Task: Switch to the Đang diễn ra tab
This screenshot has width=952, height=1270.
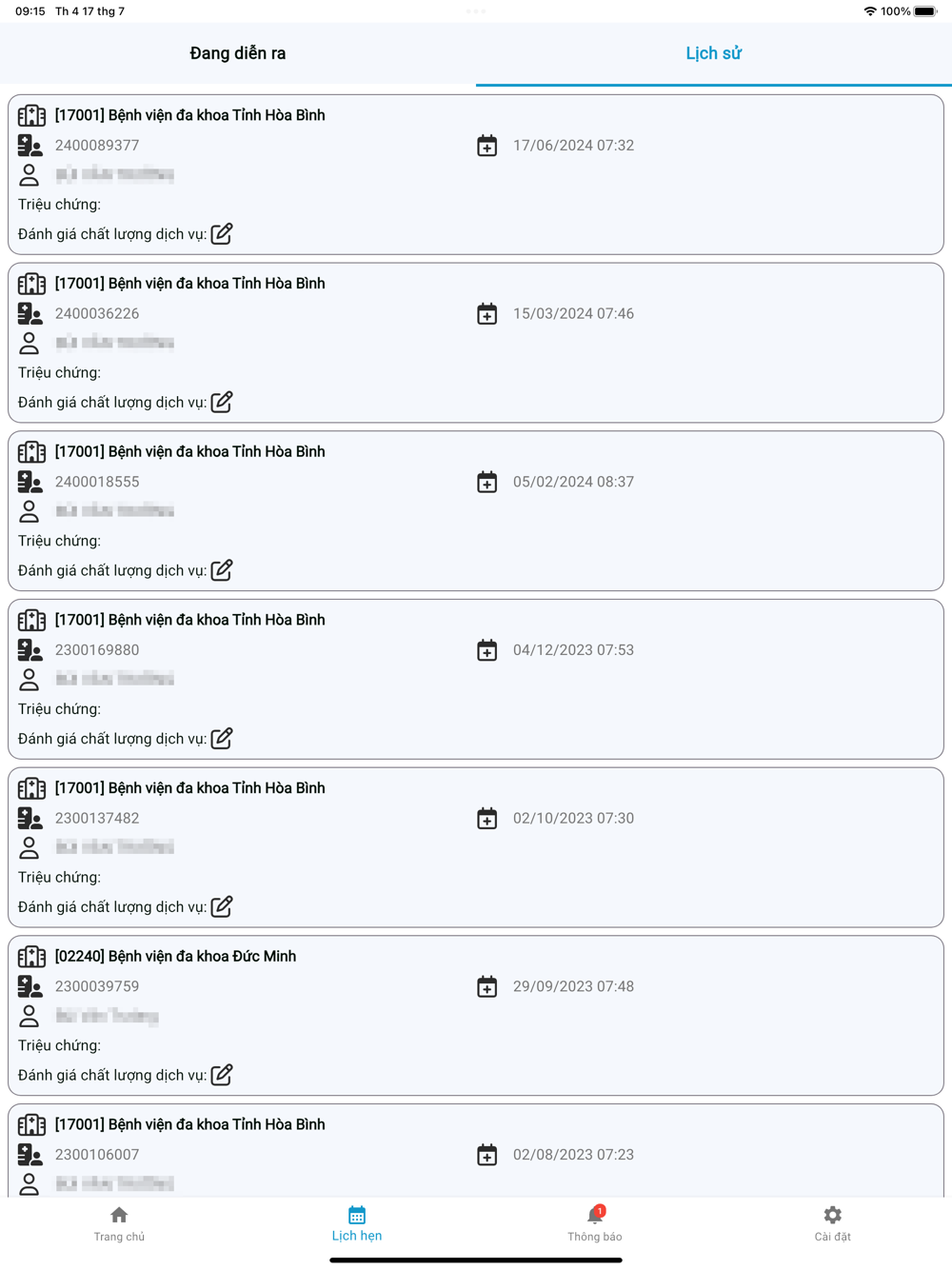Action: 238,53
